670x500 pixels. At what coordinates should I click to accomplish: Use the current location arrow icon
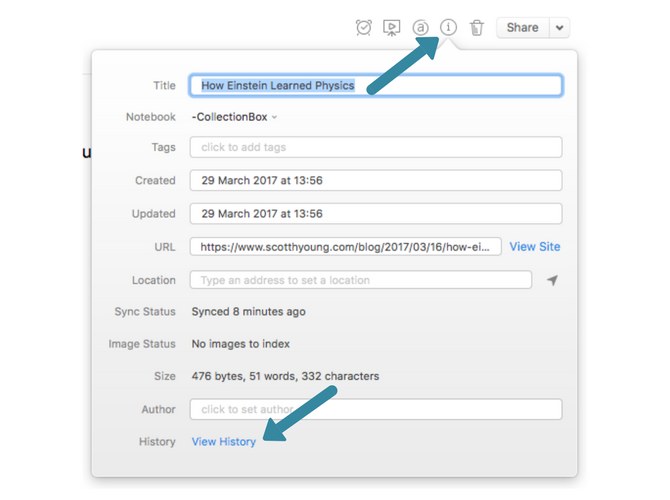pyautogui.click(x=552, y=281)
